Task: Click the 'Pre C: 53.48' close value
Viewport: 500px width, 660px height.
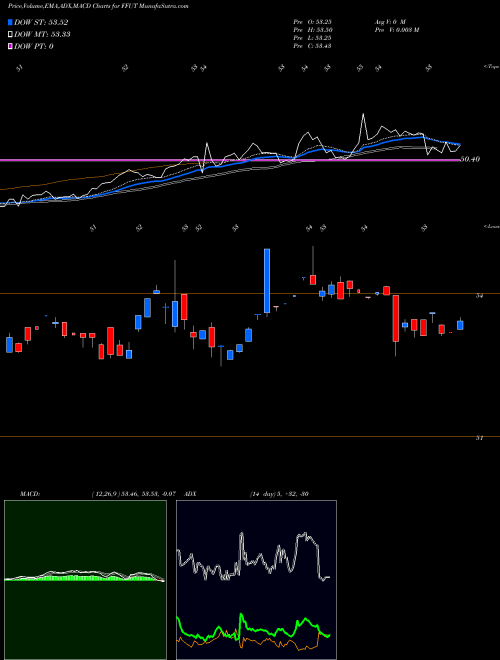Action: pyautogui.click(x=312, y=45)
